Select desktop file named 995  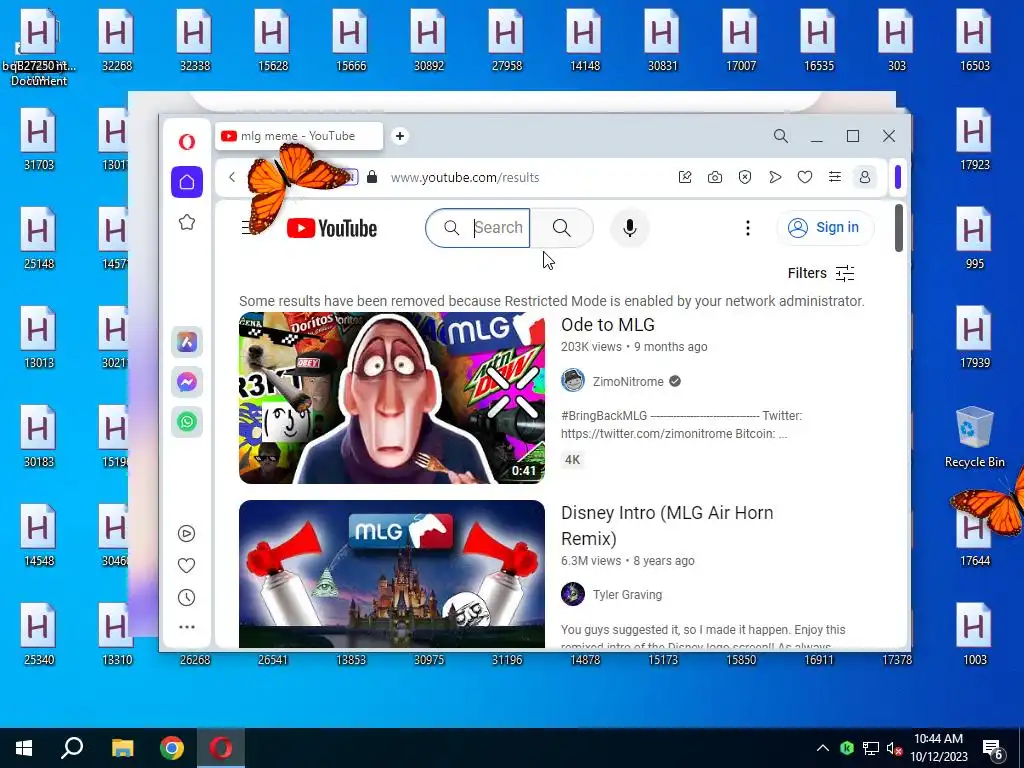click(974, 238)
